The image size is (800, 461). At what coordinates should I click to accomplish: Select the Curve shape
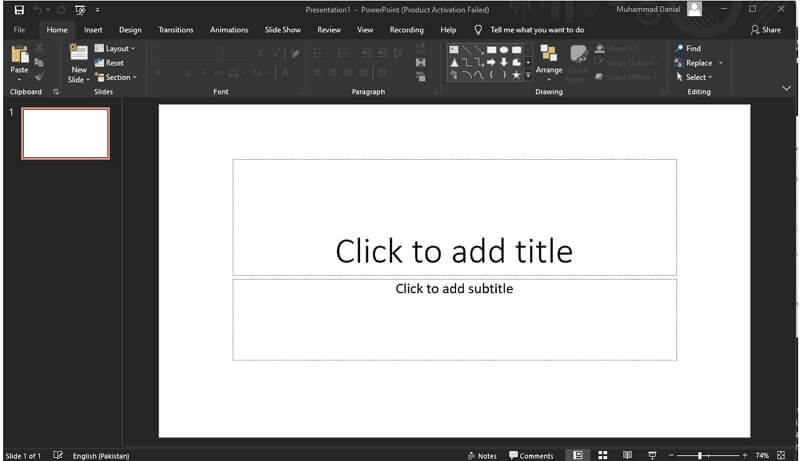[479, 75]
